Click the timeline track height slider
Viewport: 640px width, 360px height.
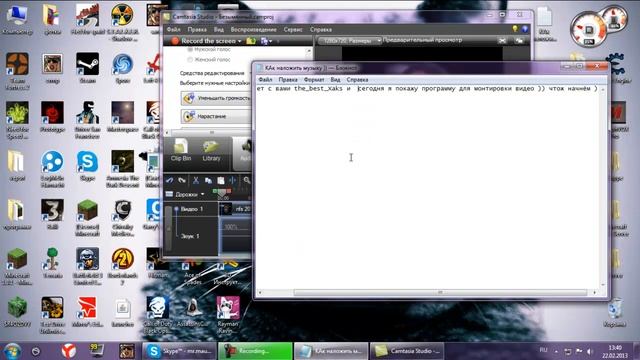coord(169,228)
